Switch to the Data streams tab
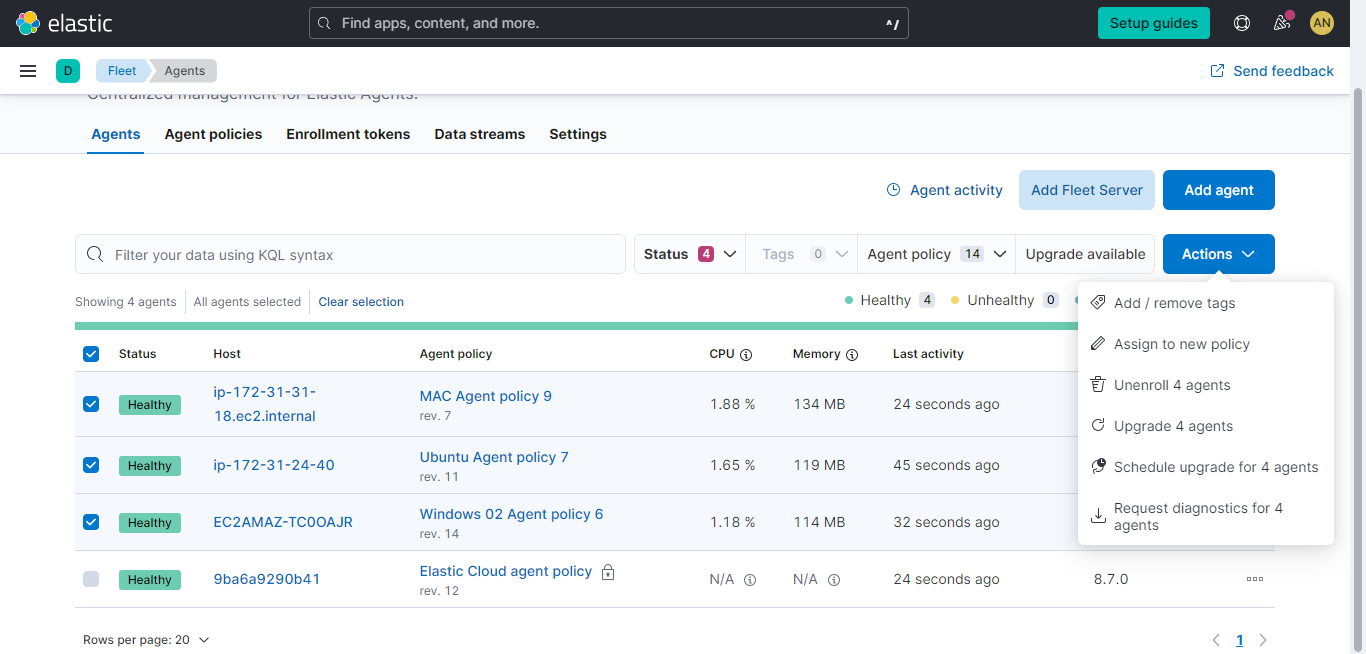This screenshot has height=654, width=1366. click(x=480, y=134)
